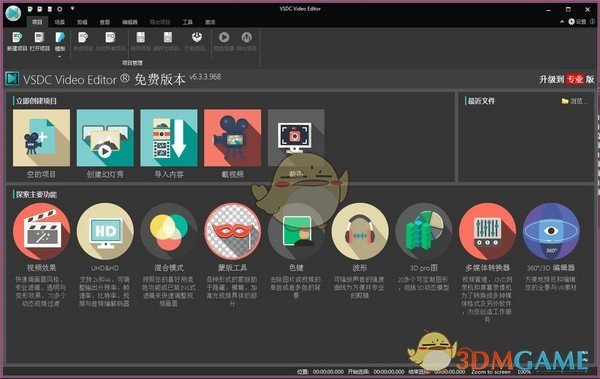This screenshot has width=600, height=379.
Task: Open the 导入内容 import content tile
Action: point(169,138)
